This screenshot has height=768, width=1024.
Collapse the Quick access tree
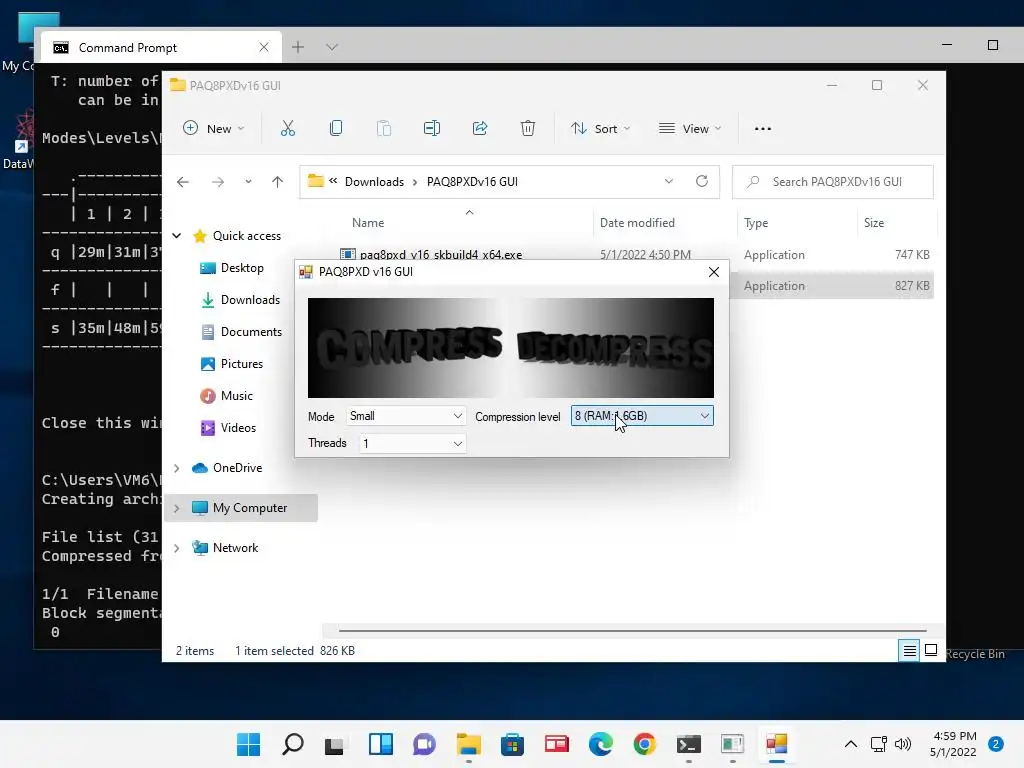coord(176,236)
